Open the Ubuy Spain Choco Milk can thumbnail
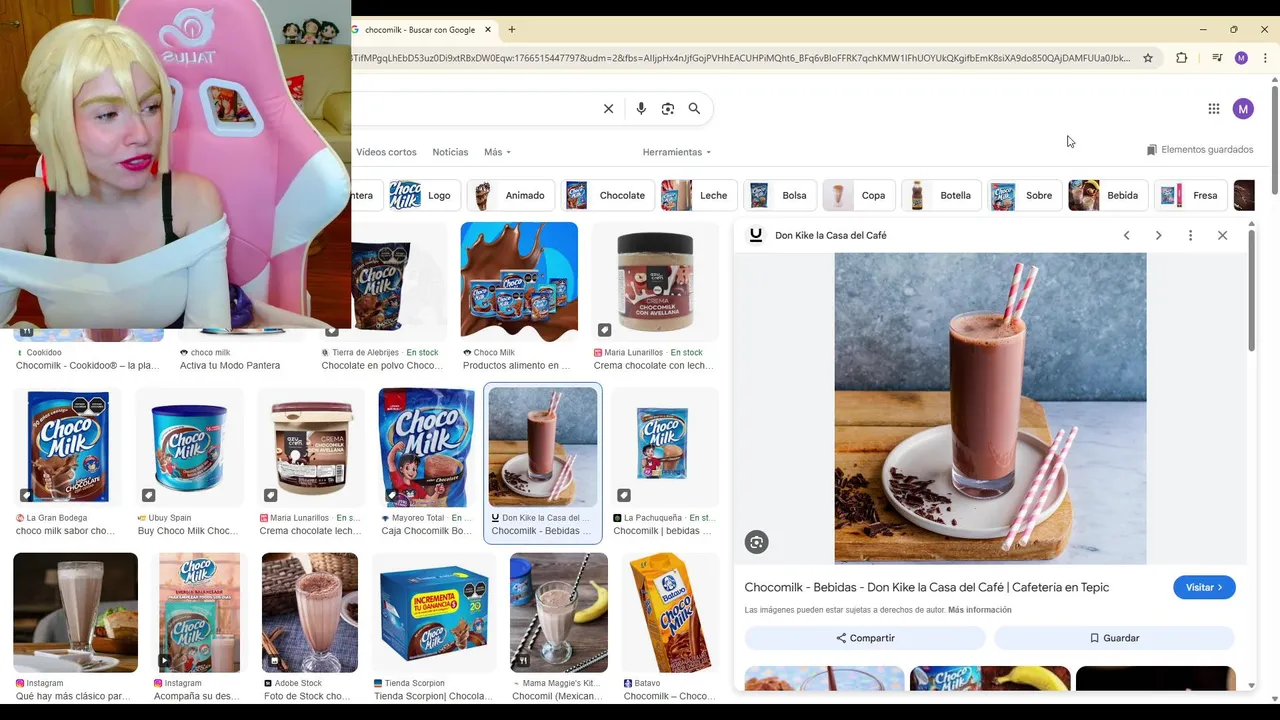The height and width of the screenshot is (720, 1280). 190,447
